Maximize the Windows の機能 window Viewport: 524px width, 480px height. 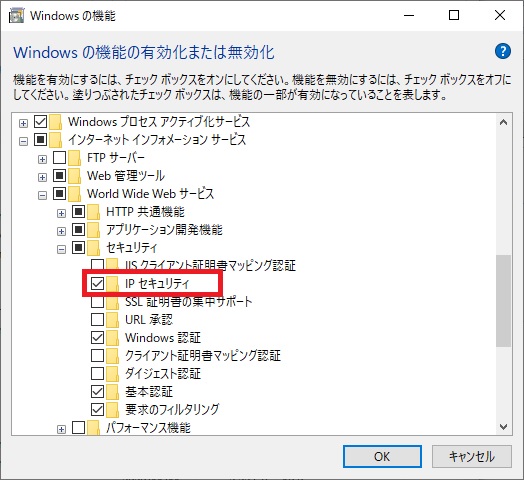click(453, 15)
